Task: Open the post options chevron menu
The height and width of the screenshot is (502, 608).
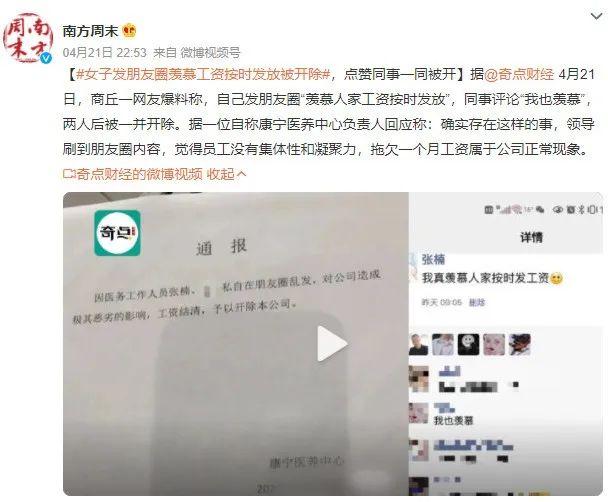Action: pos(596,16)
